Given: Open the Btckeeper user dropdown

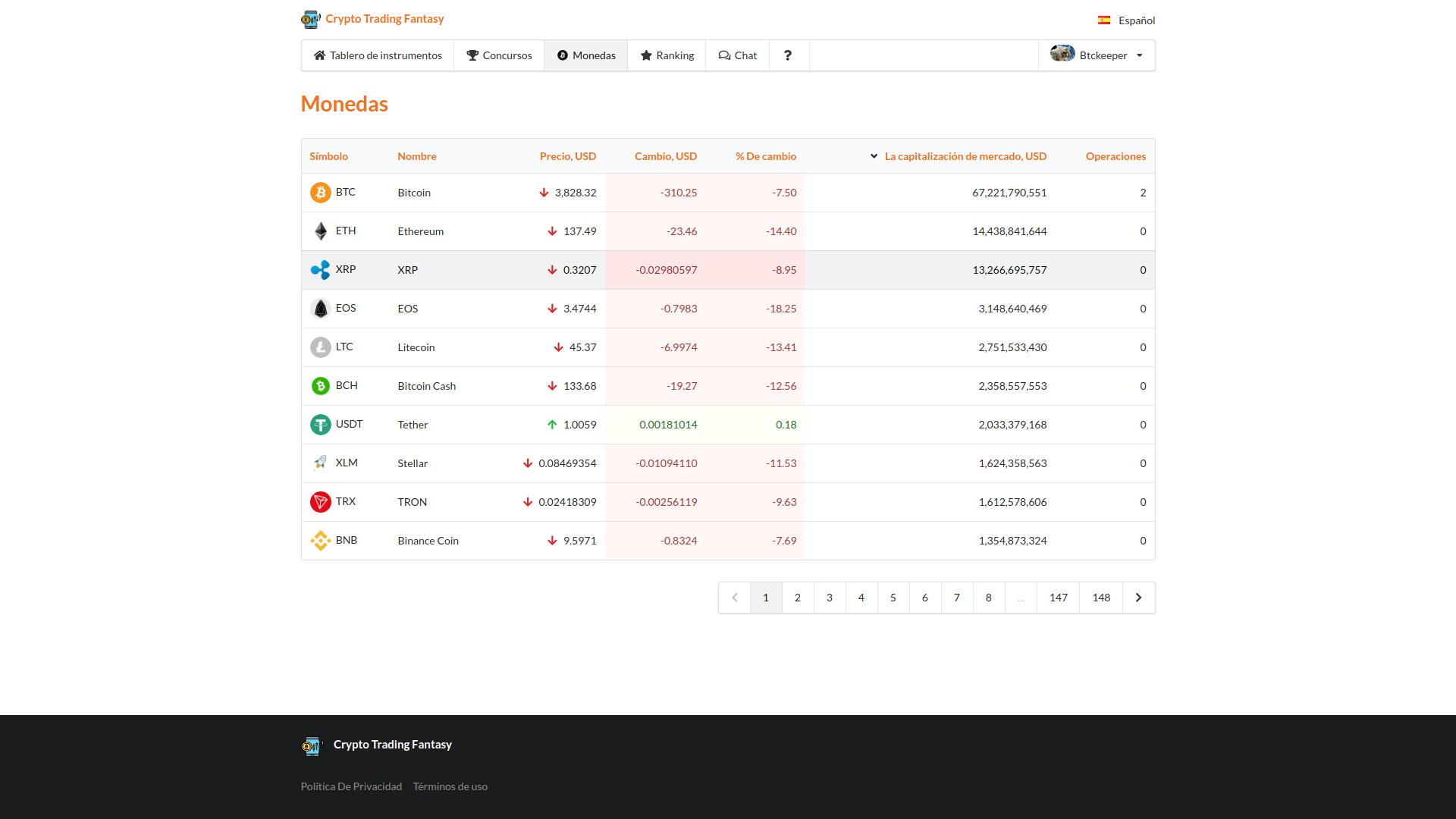Looking at the screenshot, I should 1097,55.
